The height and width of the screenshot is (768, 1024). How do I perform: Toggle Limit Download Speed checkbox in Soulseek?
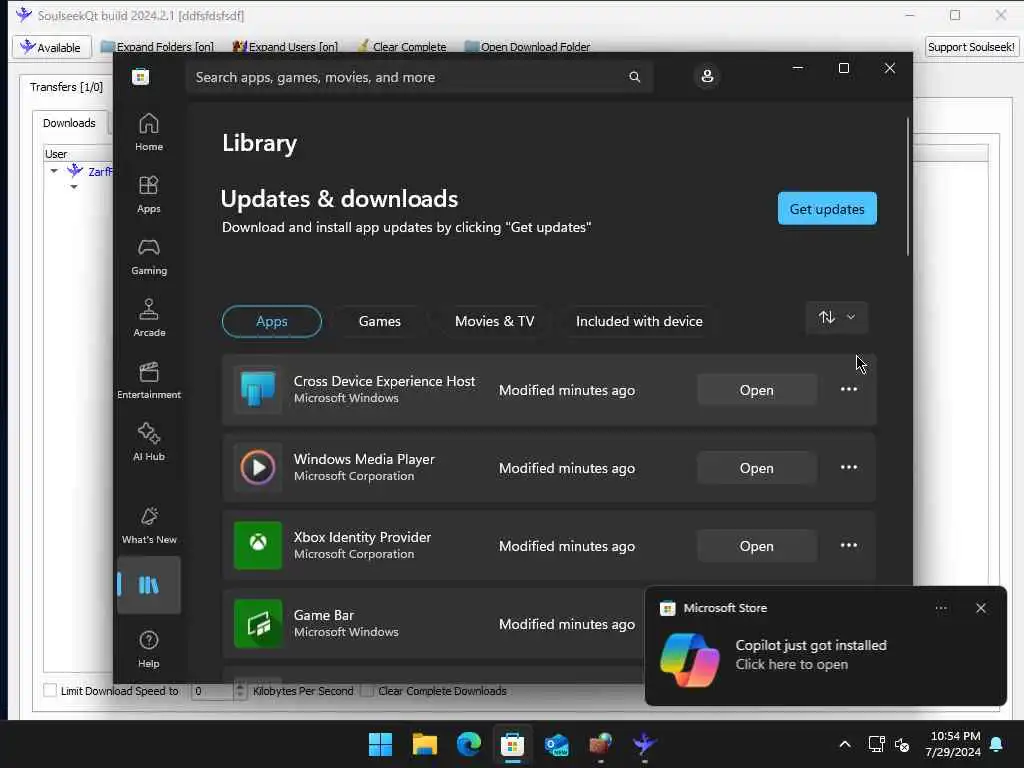[x=50, y=690]
